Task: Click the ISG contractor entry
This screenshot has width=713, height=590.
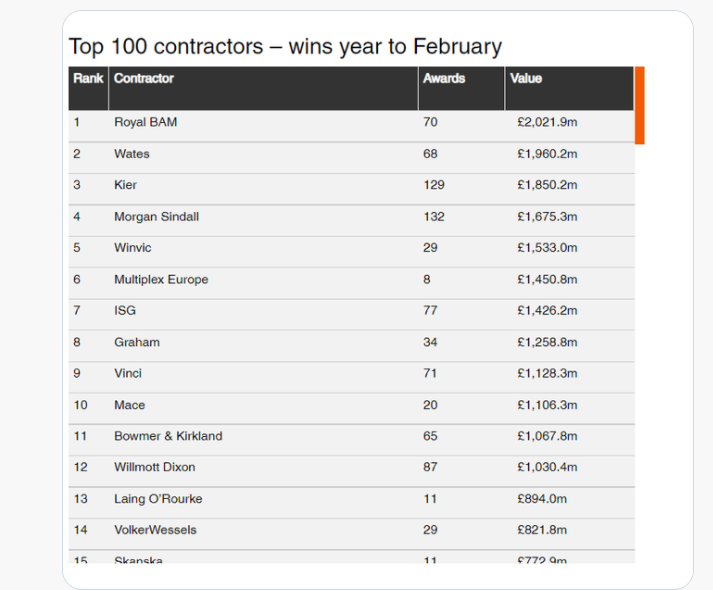Action: tap(125, 311)
